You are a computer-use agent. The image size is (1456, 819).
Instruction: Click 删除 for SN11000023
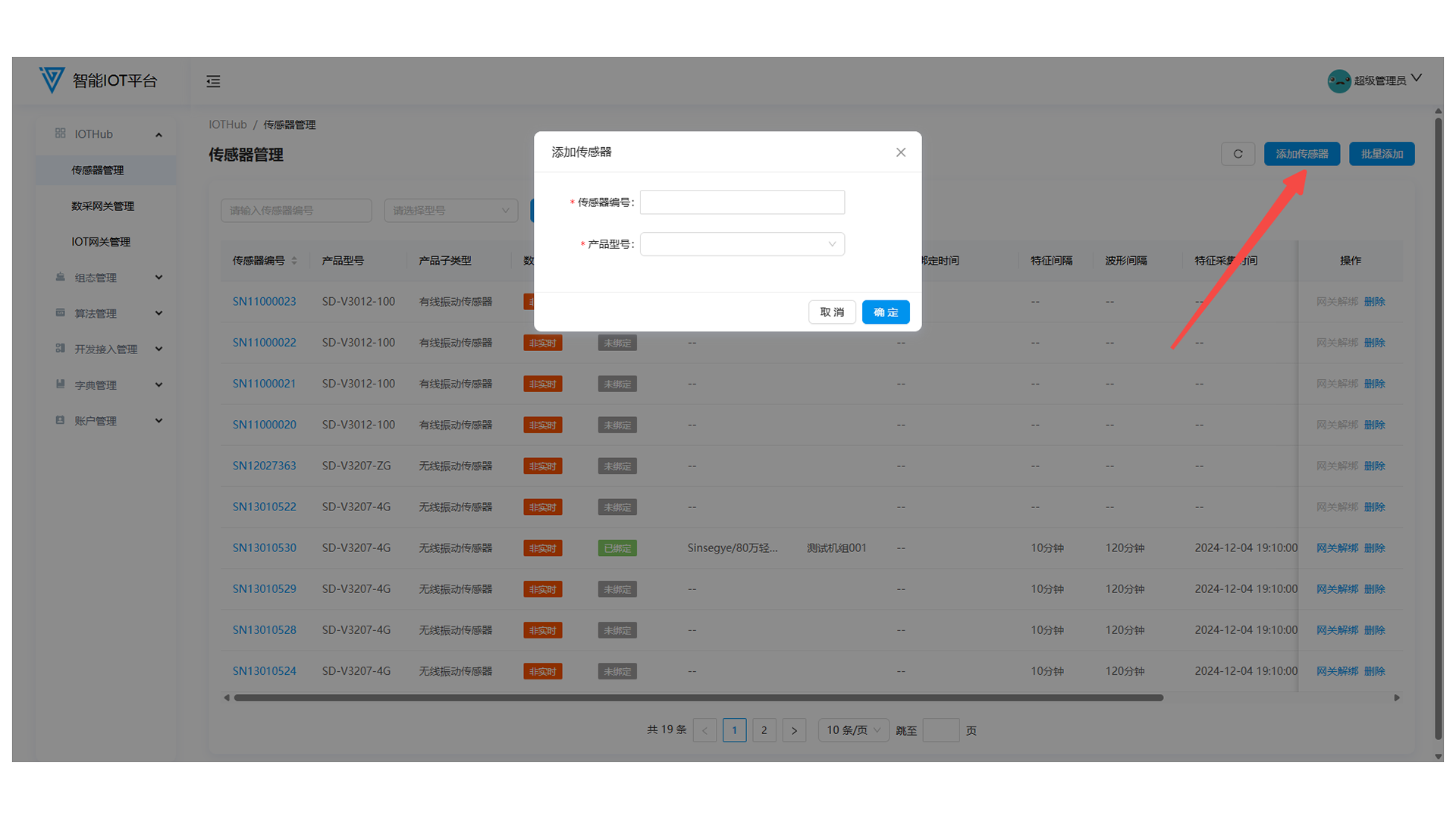point(1374,302)
